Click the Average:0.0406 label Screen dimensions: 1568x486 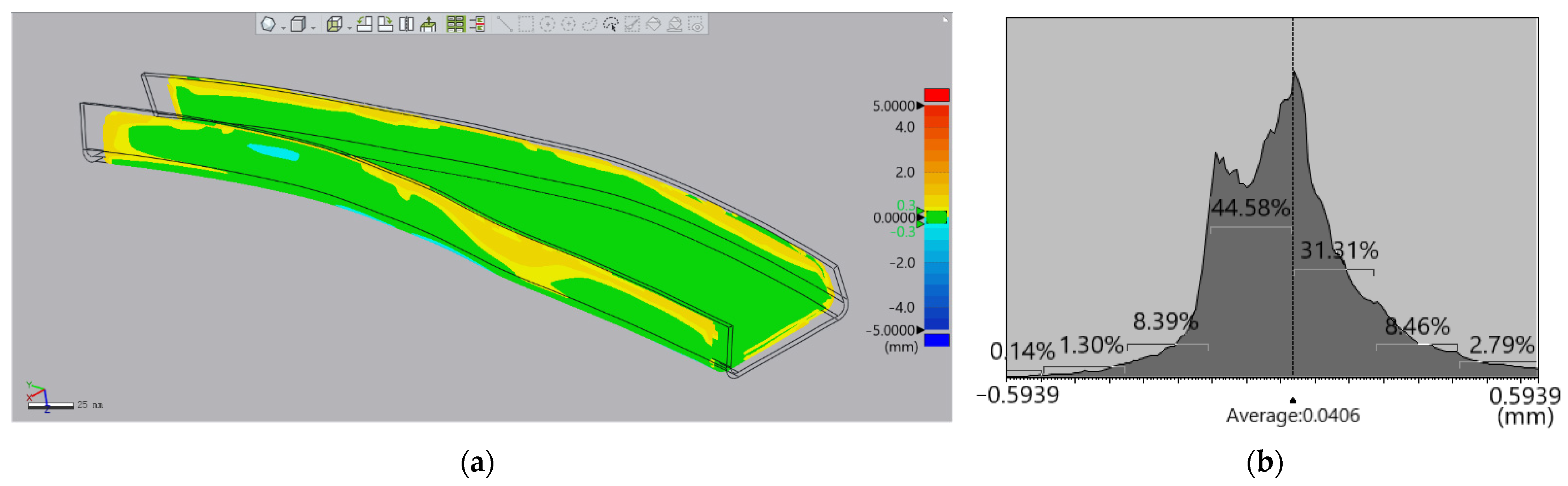1292,416
